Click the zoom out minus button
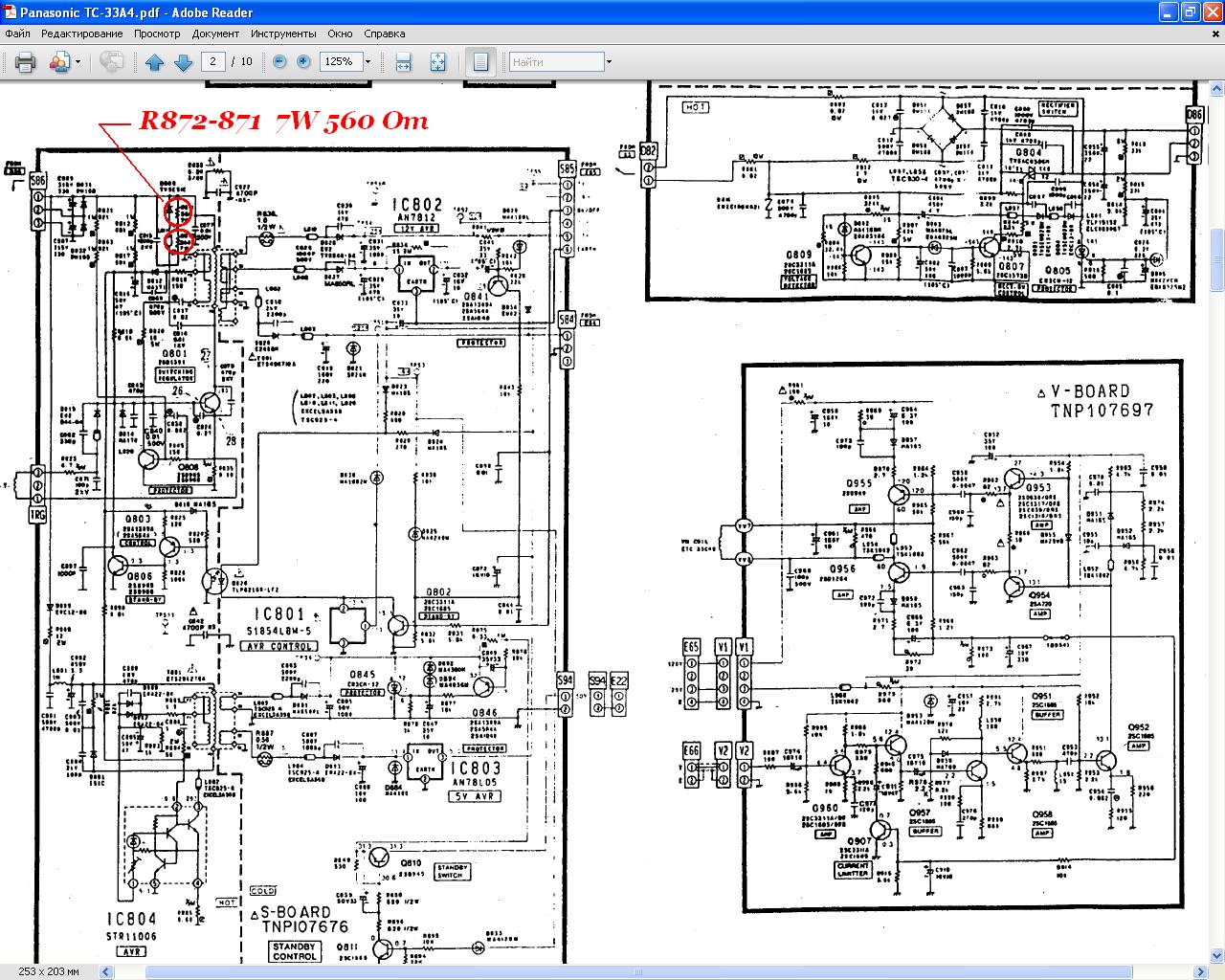 click(x=279, y=61)
